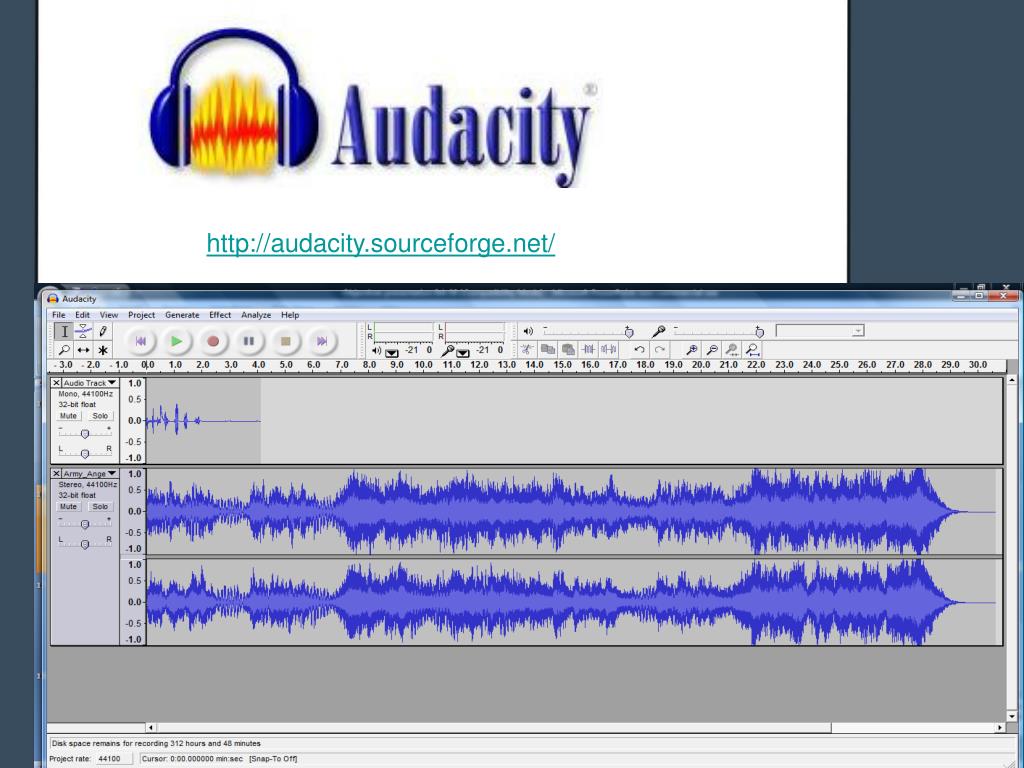Click the Army_Ange track gain slider
The height and width of the screenshot is (768, 1024).
pos(84,524)
